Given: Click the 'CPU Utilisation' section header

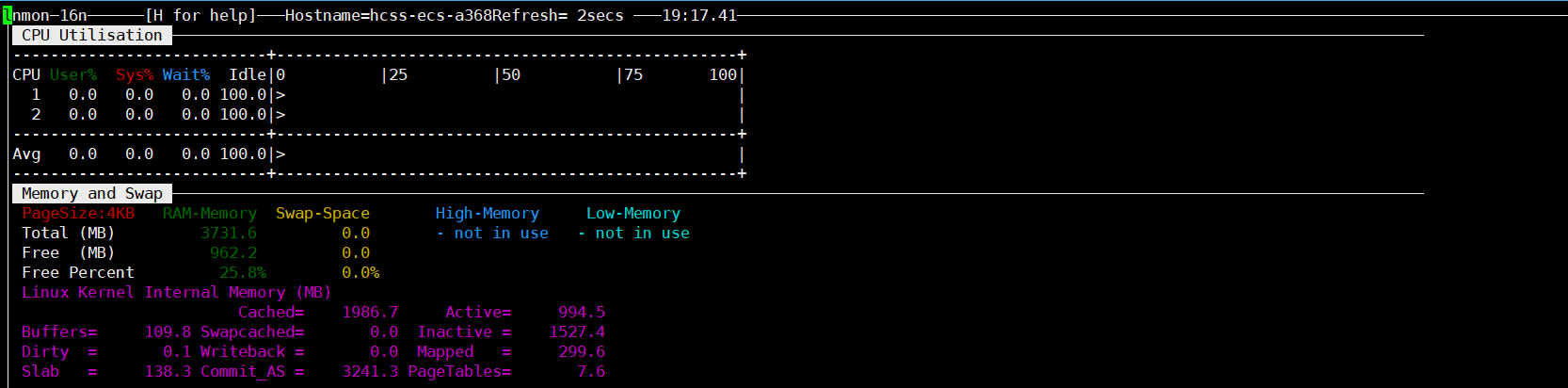Looking at the screenshot, I should pos(92,36).
